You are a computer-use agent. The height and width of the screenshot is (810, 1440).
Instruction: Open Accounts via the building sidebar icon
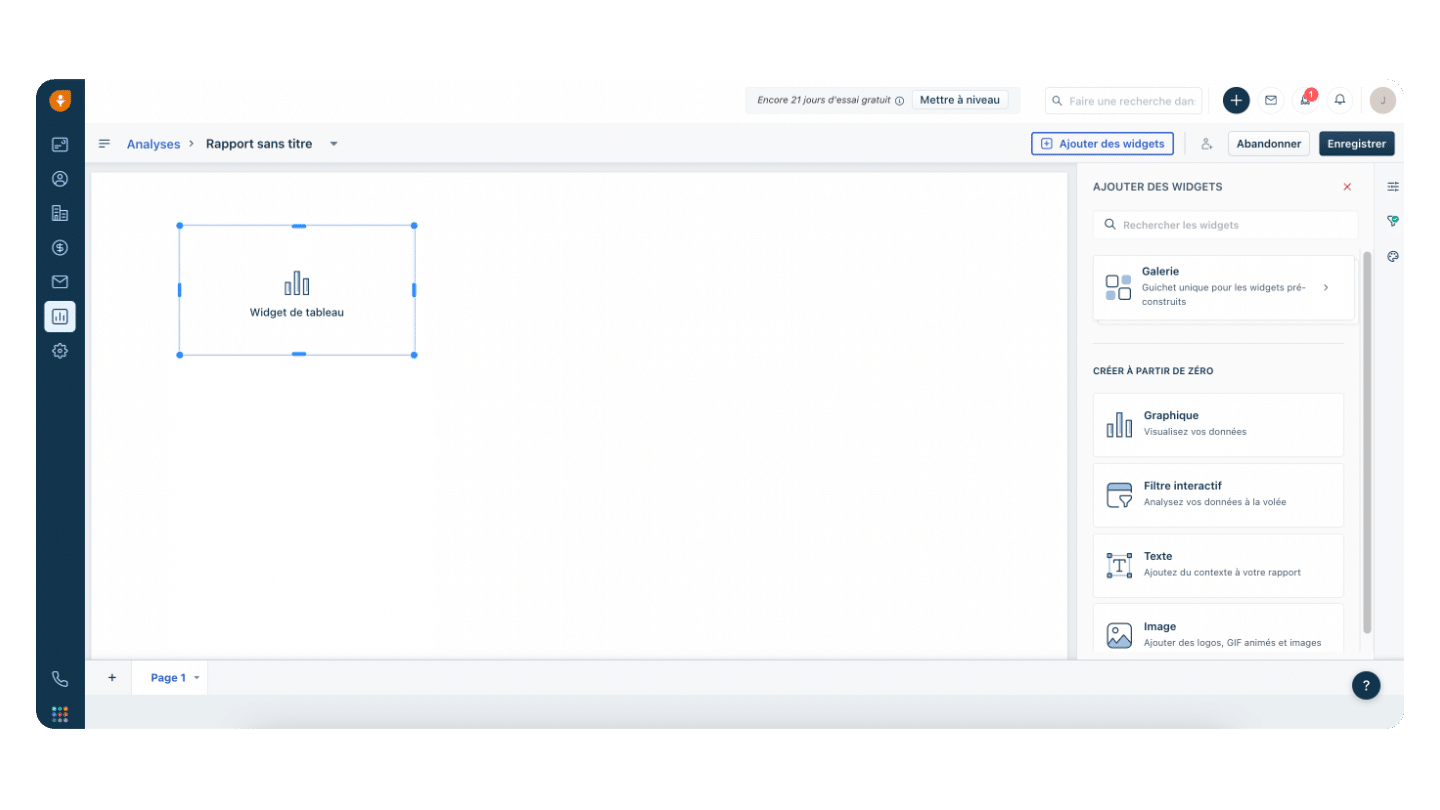point(60,213)
